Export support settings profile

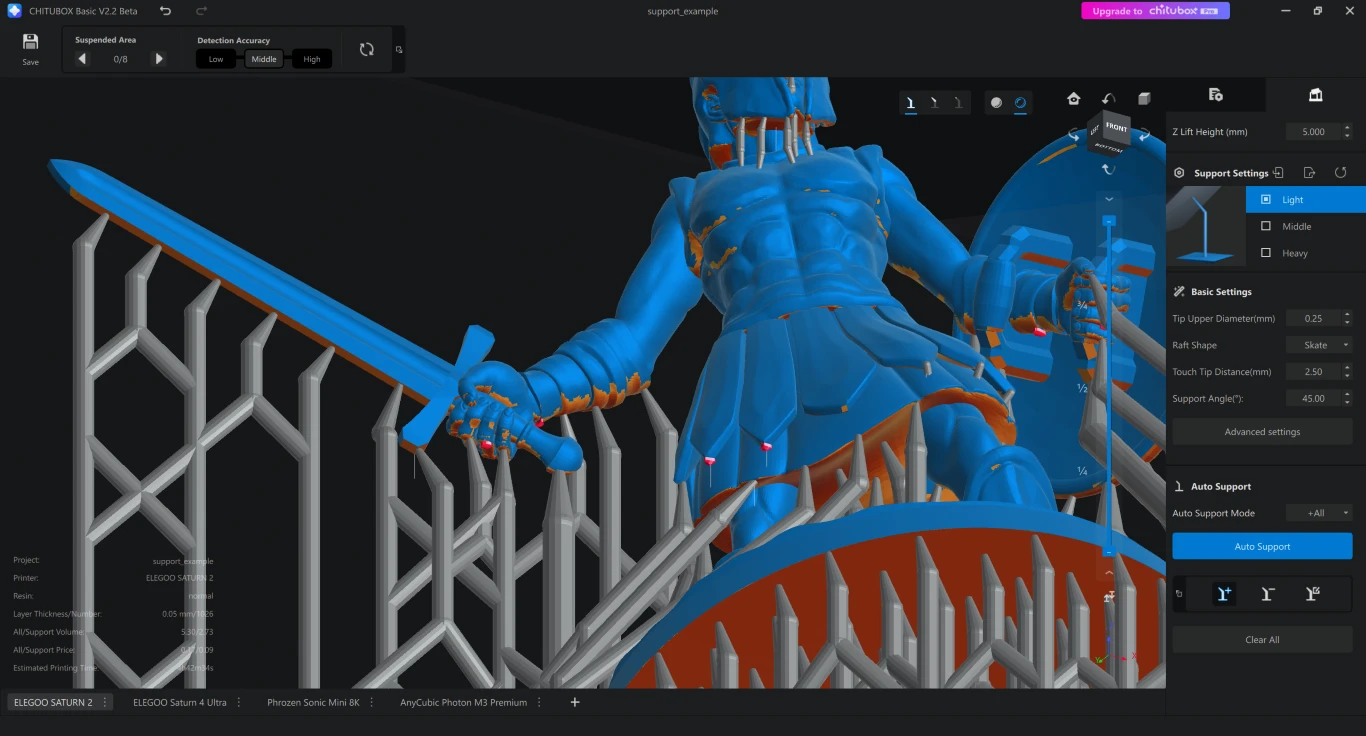1310,173
